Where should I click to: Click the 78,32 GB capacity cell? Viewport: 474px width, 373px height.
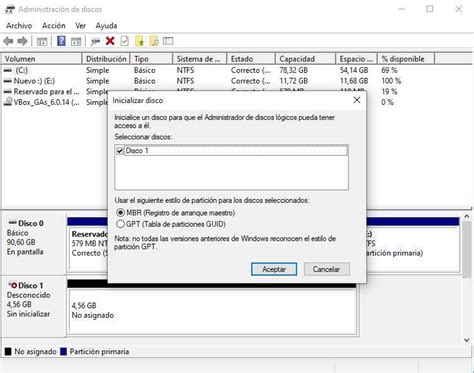click(293, 70)
